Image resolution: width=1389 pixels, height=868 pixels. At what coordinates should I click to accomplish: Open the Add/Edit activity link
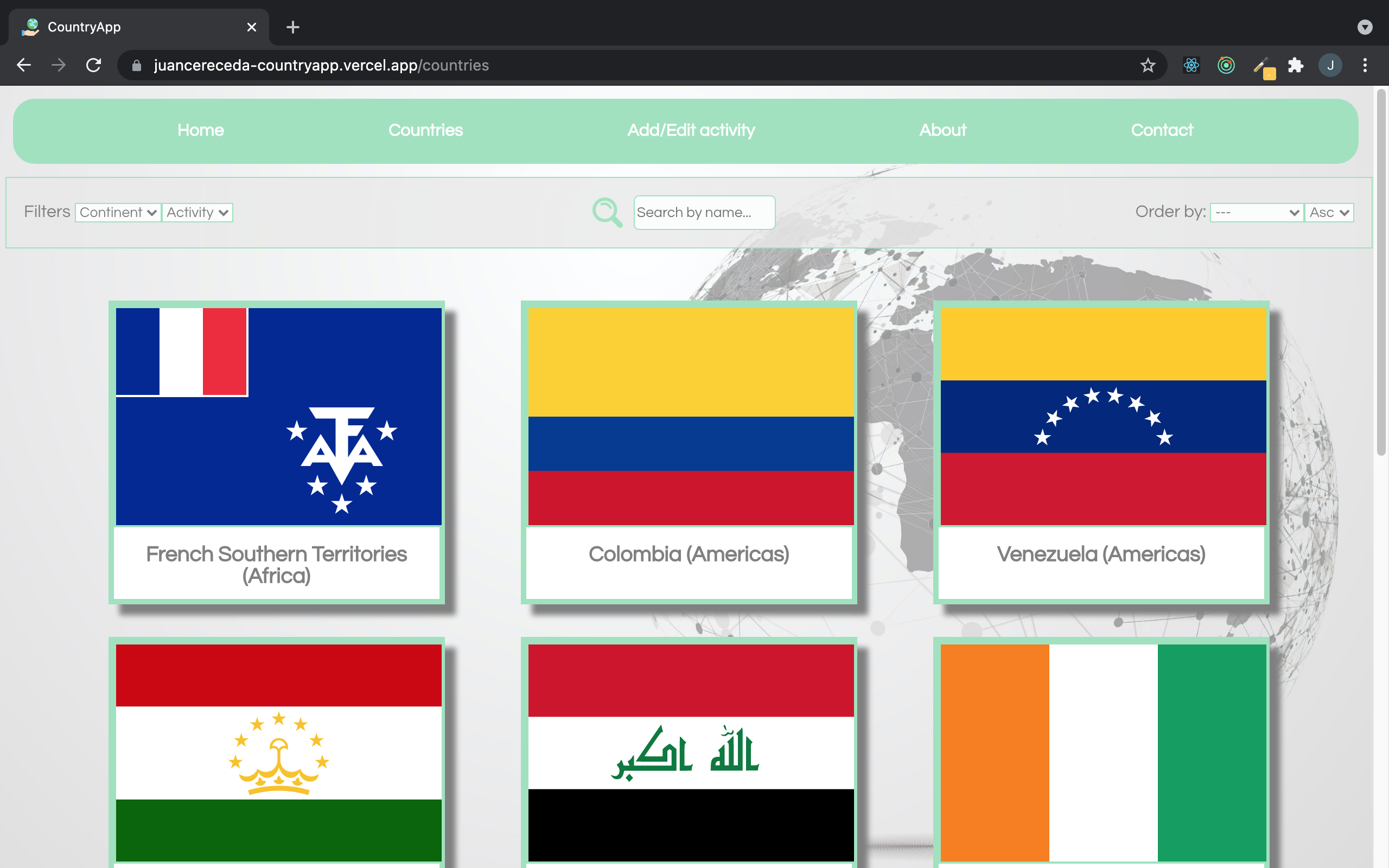[x=691, y=130]
